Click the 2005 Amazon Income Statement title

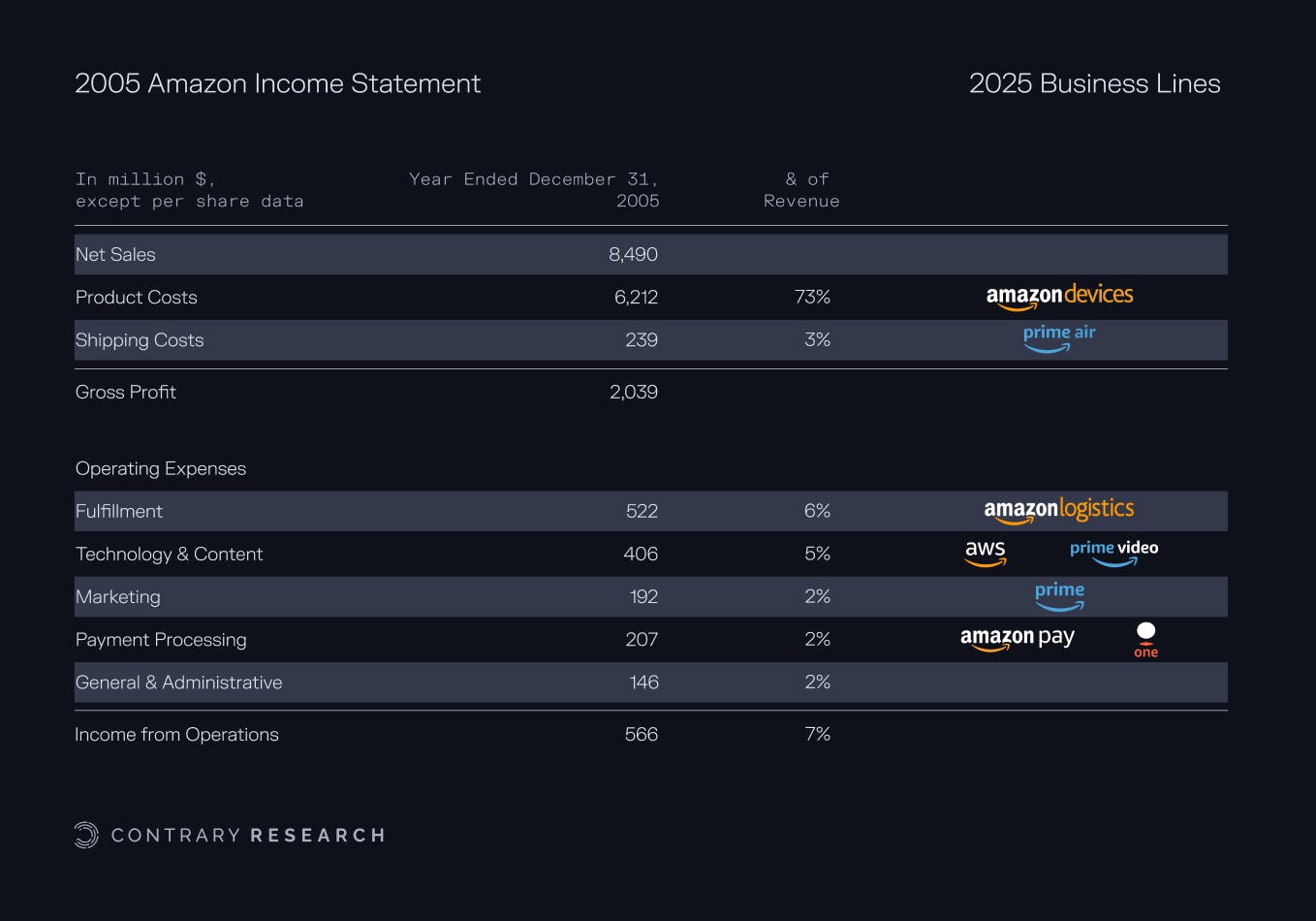pyautogui.click(x=278, y=84)
